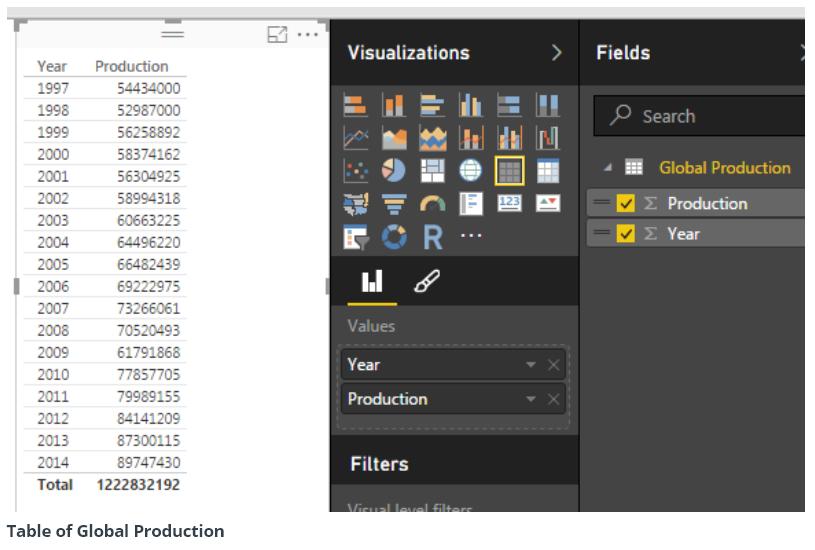Image resolution: width=815 pixels, height=550 pixels.
Task: Select the matrix visualization icon
Action: click(548, 171)
